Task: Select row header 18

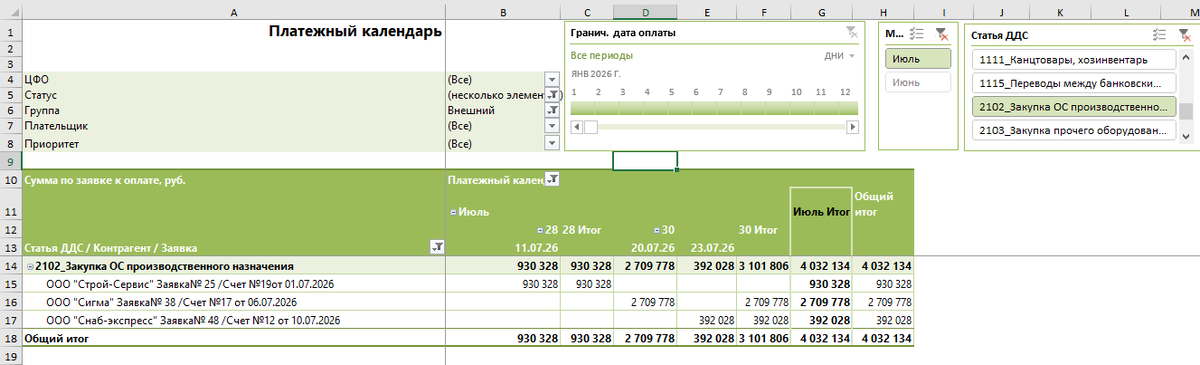Action: [x=10, y=339]
